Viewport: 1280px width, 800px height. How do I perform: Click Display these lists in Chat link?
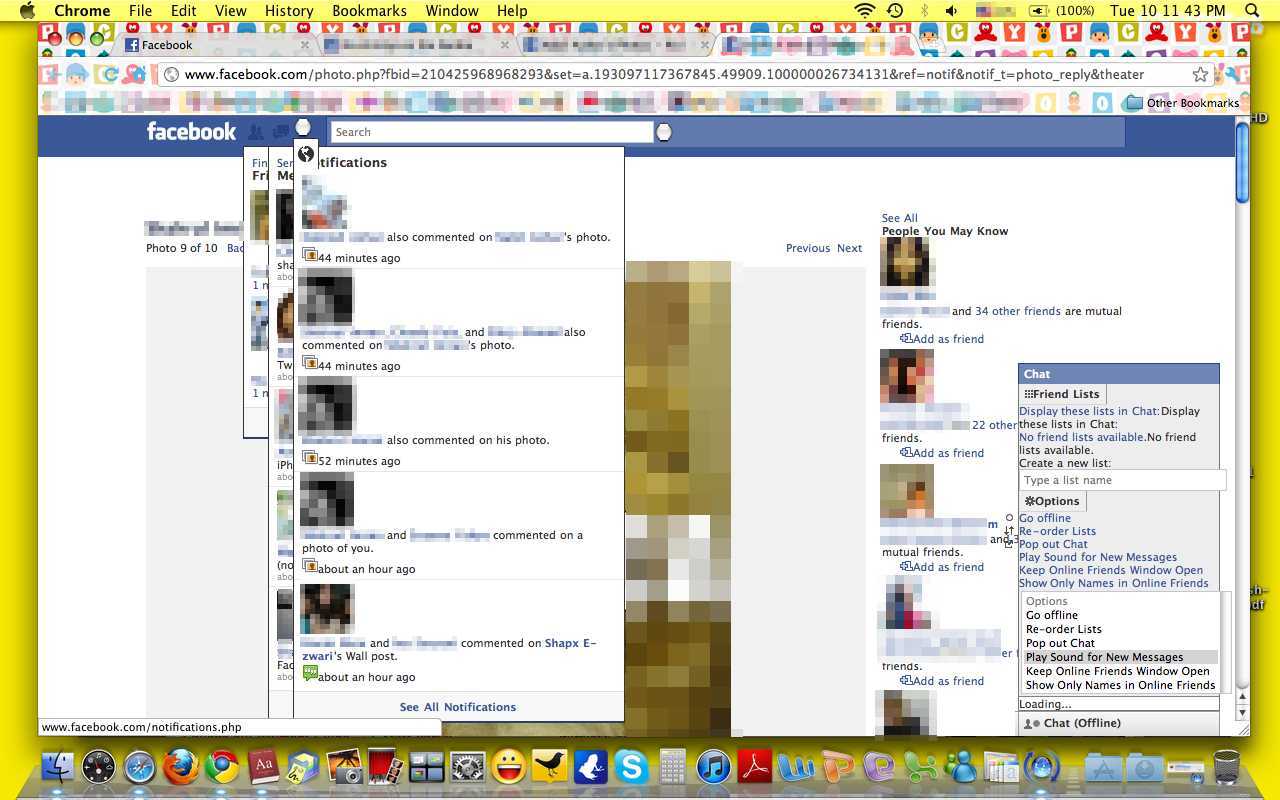point(1089,411)
